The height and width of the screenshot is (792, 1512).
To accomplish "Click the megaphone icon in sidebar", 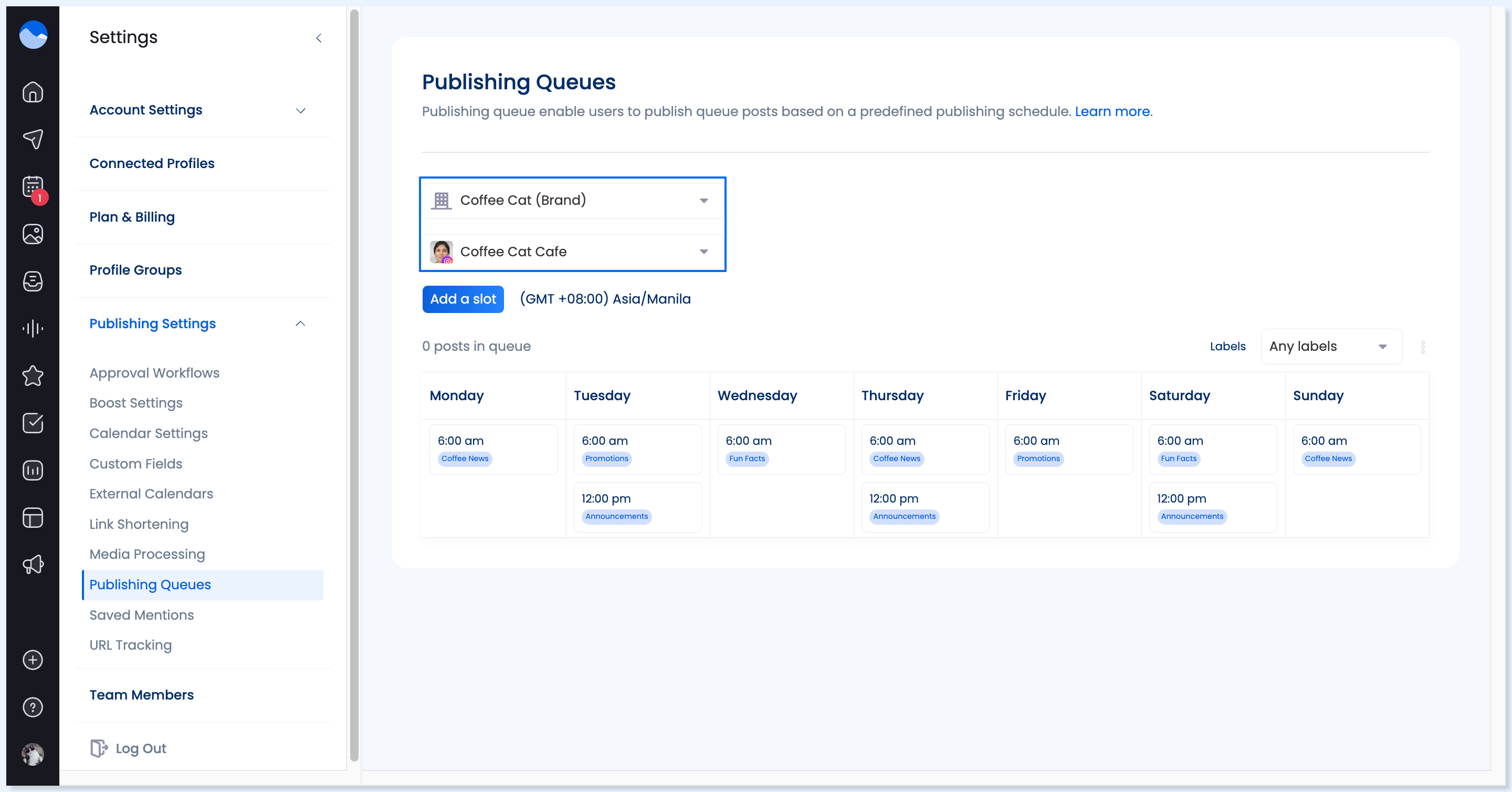I will [x=33, y=564].
